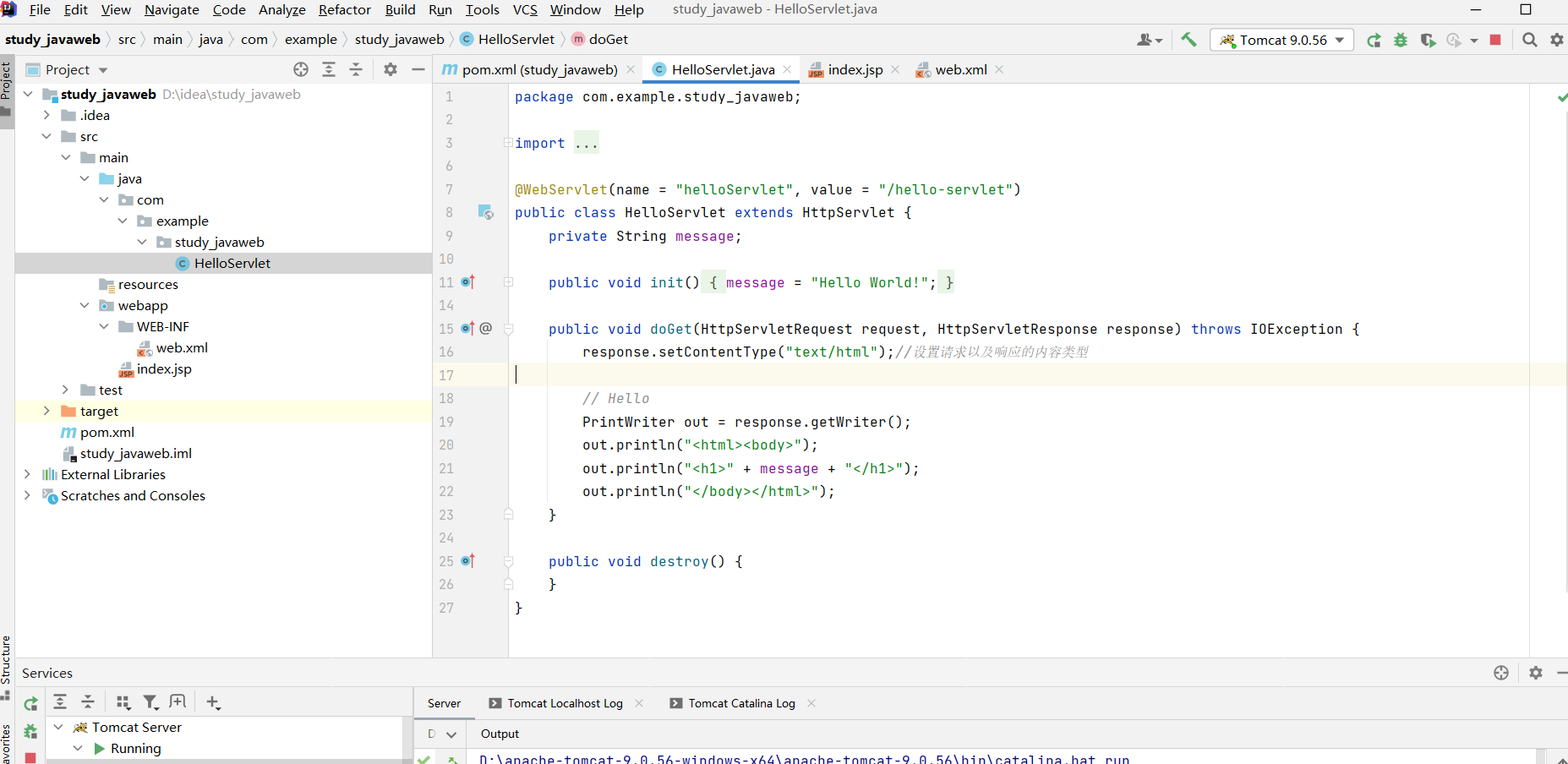Click the Services panel settings gear

[x=1536, y=673]
